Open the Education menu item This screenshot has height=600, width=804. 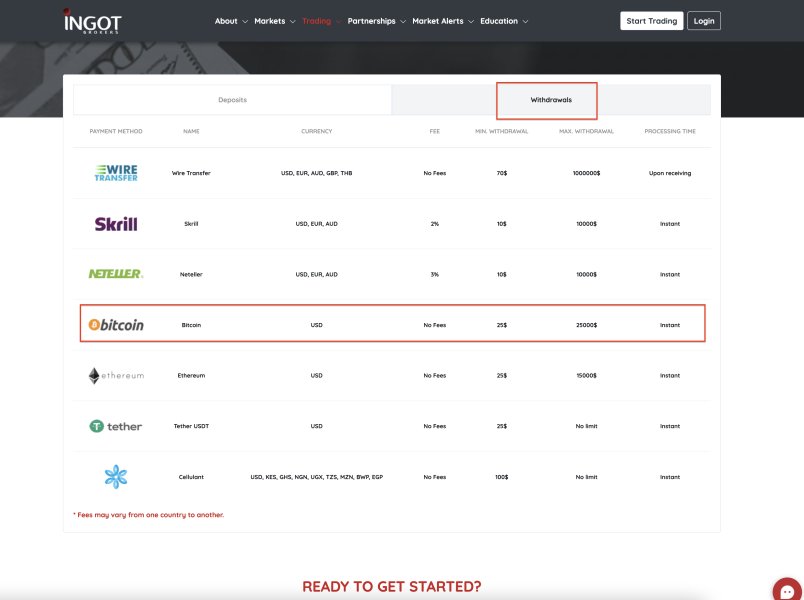click(499, 21)
